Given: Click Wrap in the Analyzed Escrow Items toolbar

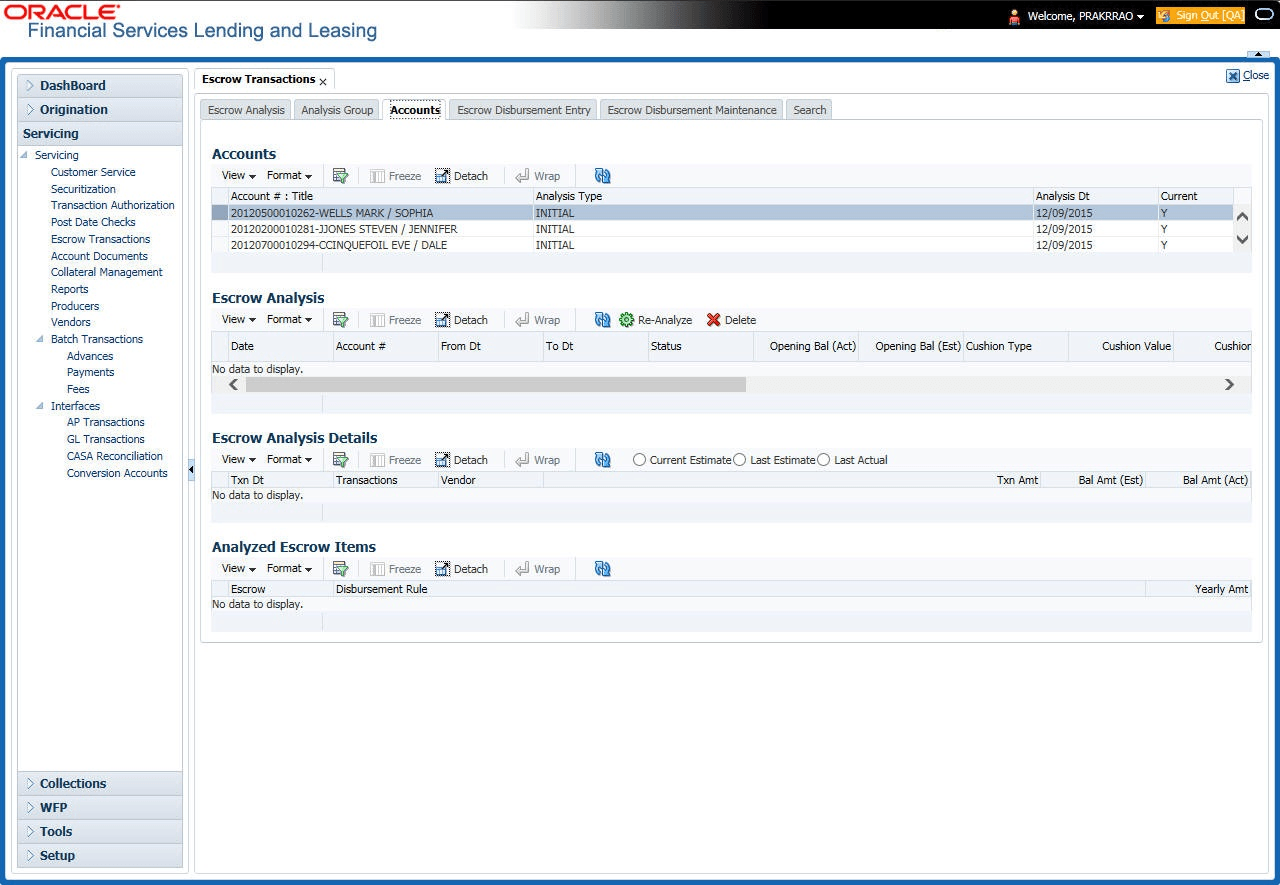Looking at the screenshot, I should 537,569.
